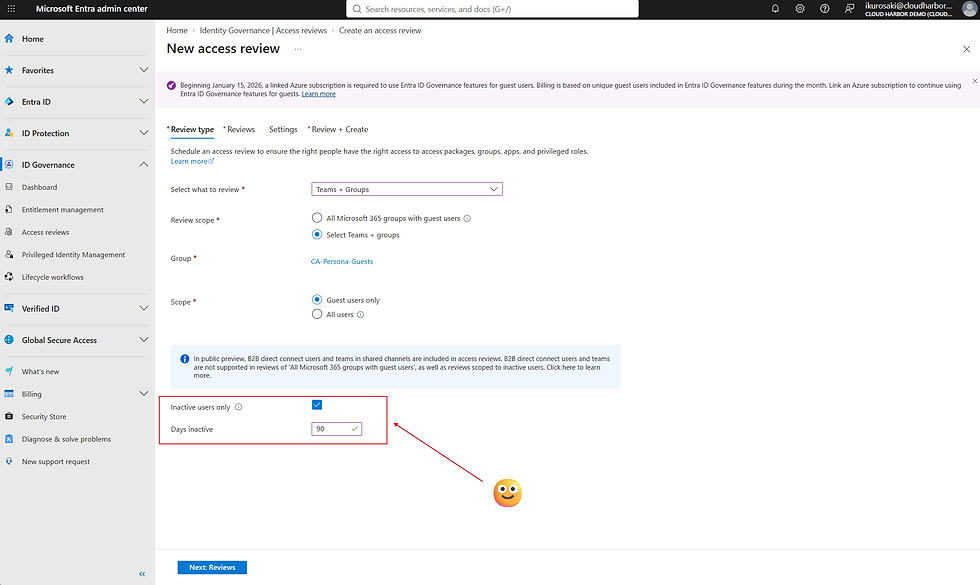
Task: Click info icon beside Inactive users only
Action: tap(238, 407)
